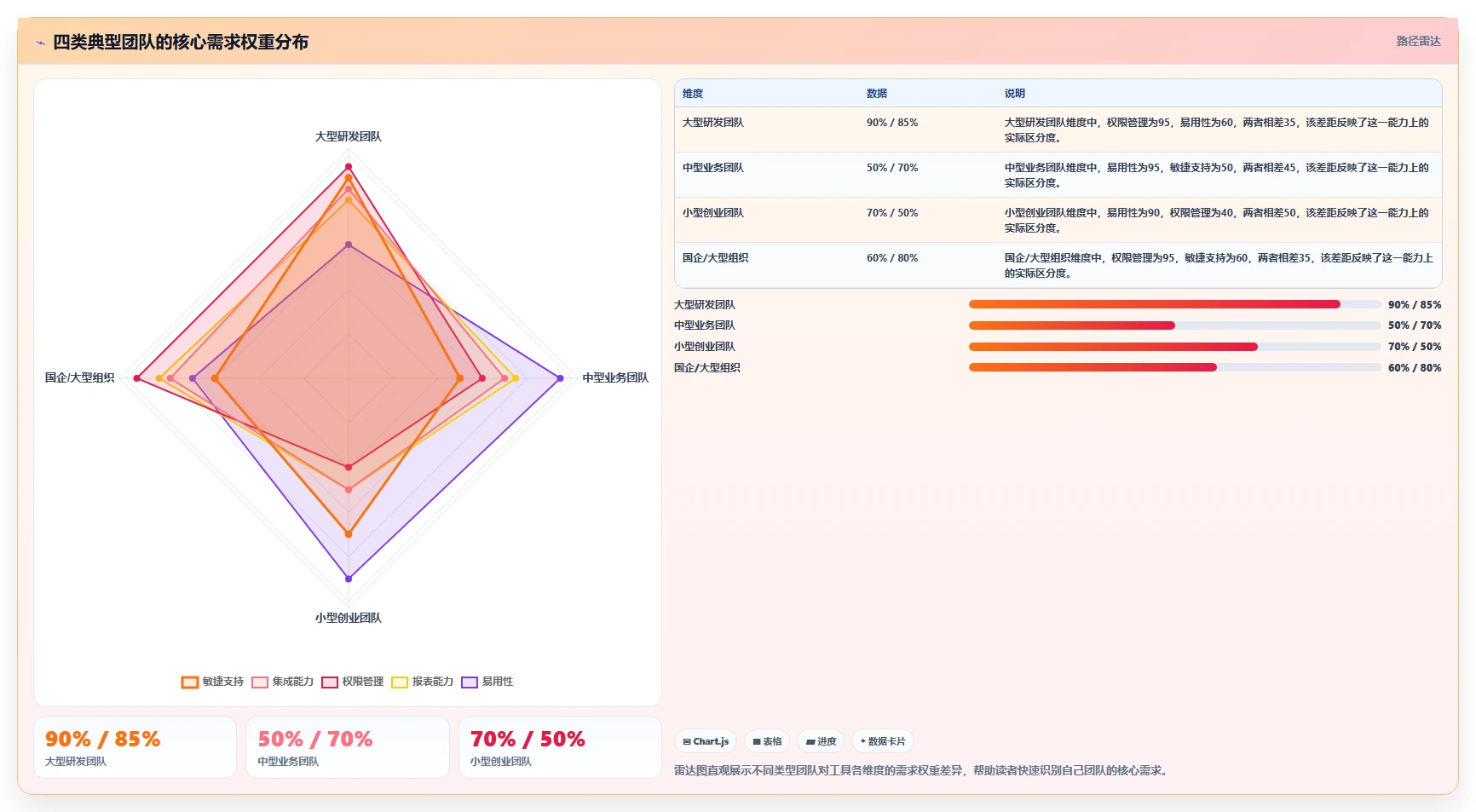The image size is (1476, 812).
Task: Toggle the 报表能力 legend entry
Action: point(423,682)
